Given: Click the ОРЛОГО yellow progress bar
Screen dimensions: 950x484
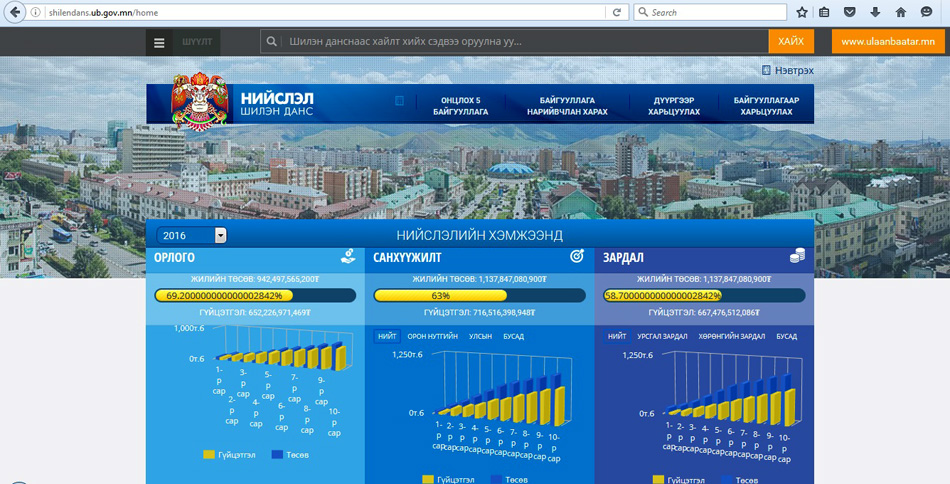Looking at the screenshot, I should 224,295.
